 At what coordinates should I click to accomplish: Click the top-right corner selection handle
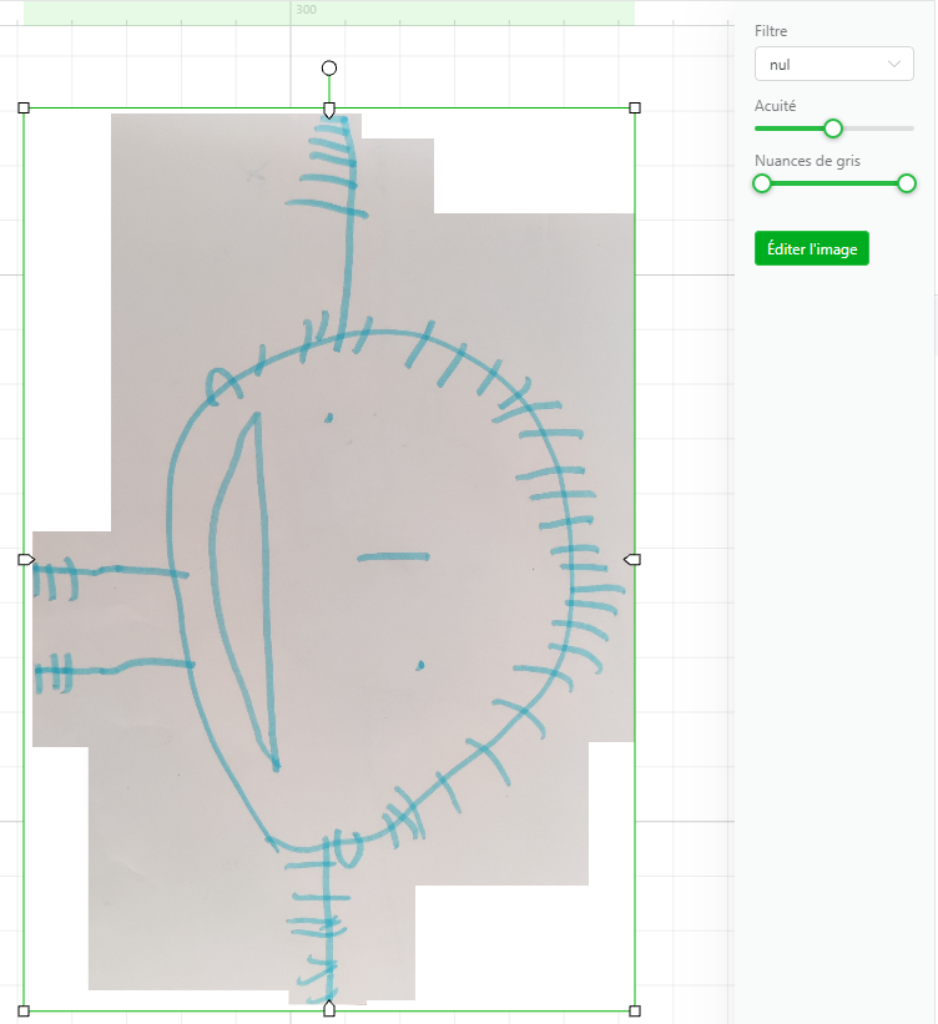click(x=634, y=108)
